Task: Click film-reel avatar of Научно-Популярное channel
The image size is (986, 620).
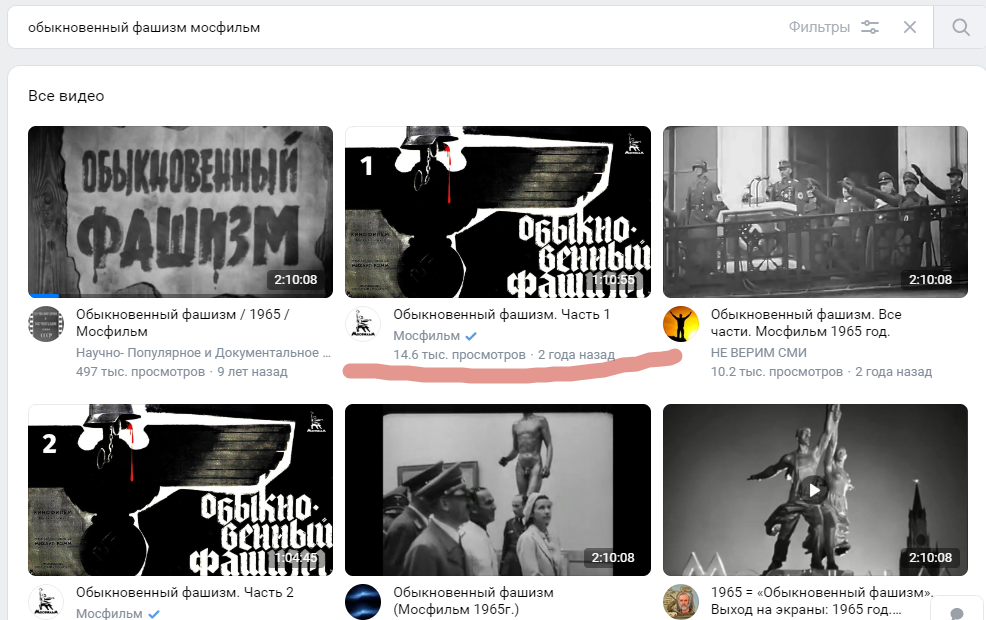Action: [46, 324]
